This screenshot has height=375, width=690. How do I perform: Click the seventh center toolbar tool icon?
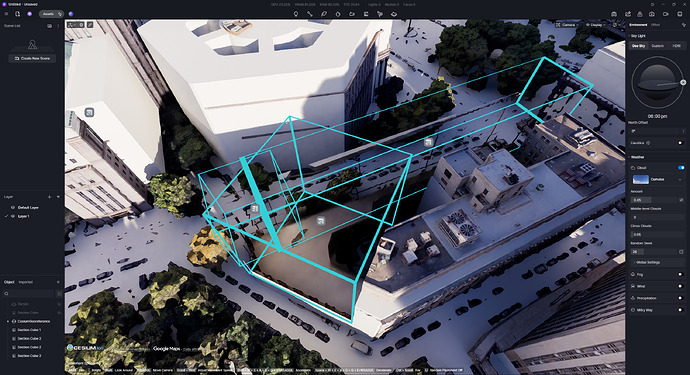tap(380, 14)
